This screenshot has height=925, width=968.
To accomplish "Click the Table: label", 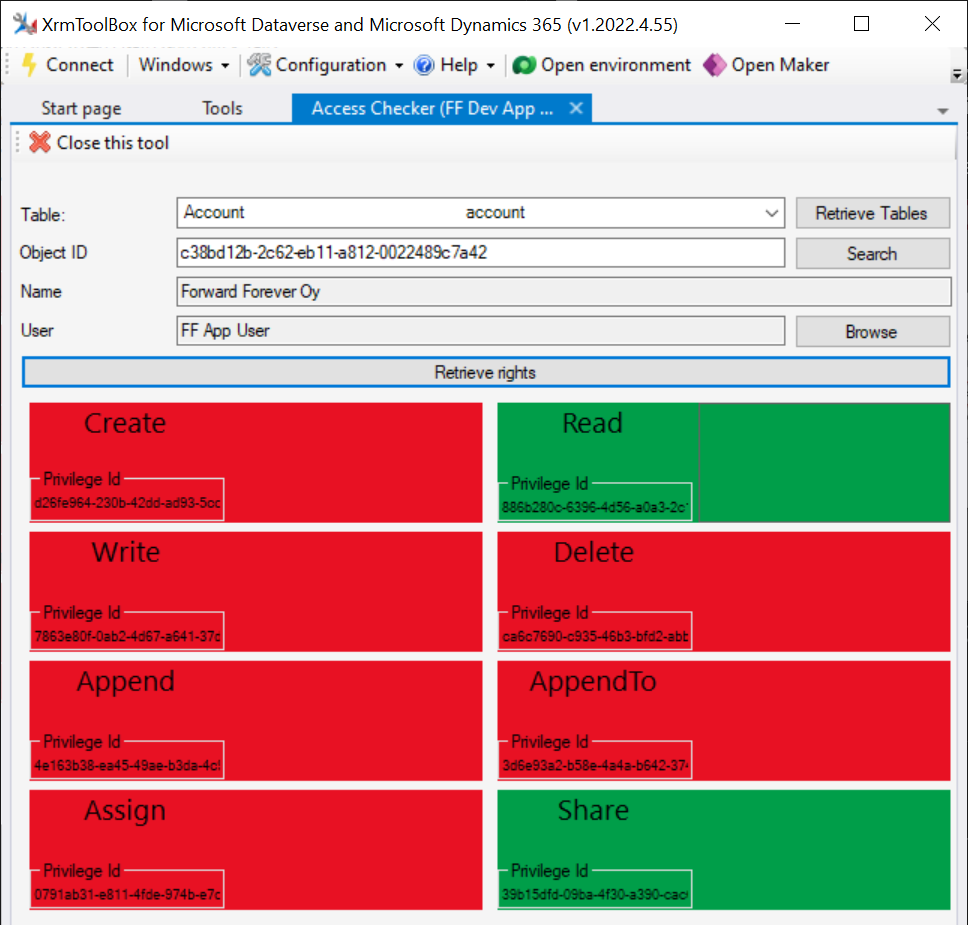I will coord(43,215).
